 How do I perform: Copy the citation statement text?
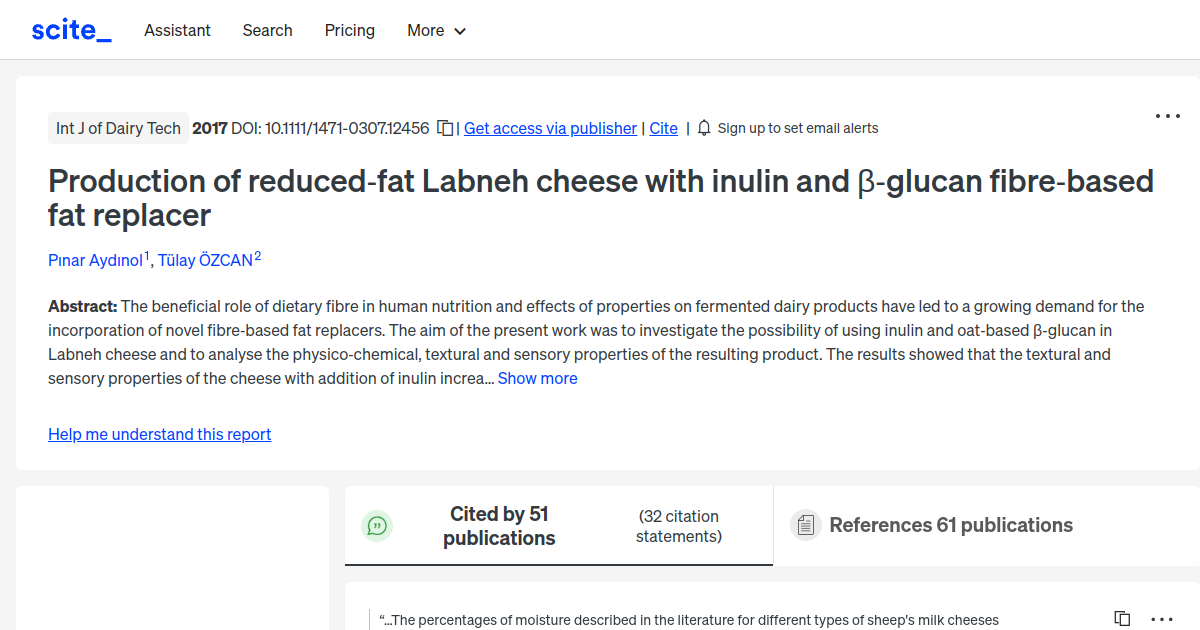pos(1122,618)
